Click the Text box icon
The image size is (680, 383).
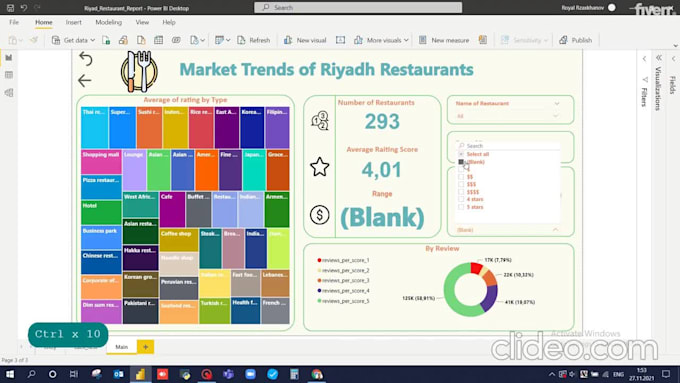click(340, 40)
